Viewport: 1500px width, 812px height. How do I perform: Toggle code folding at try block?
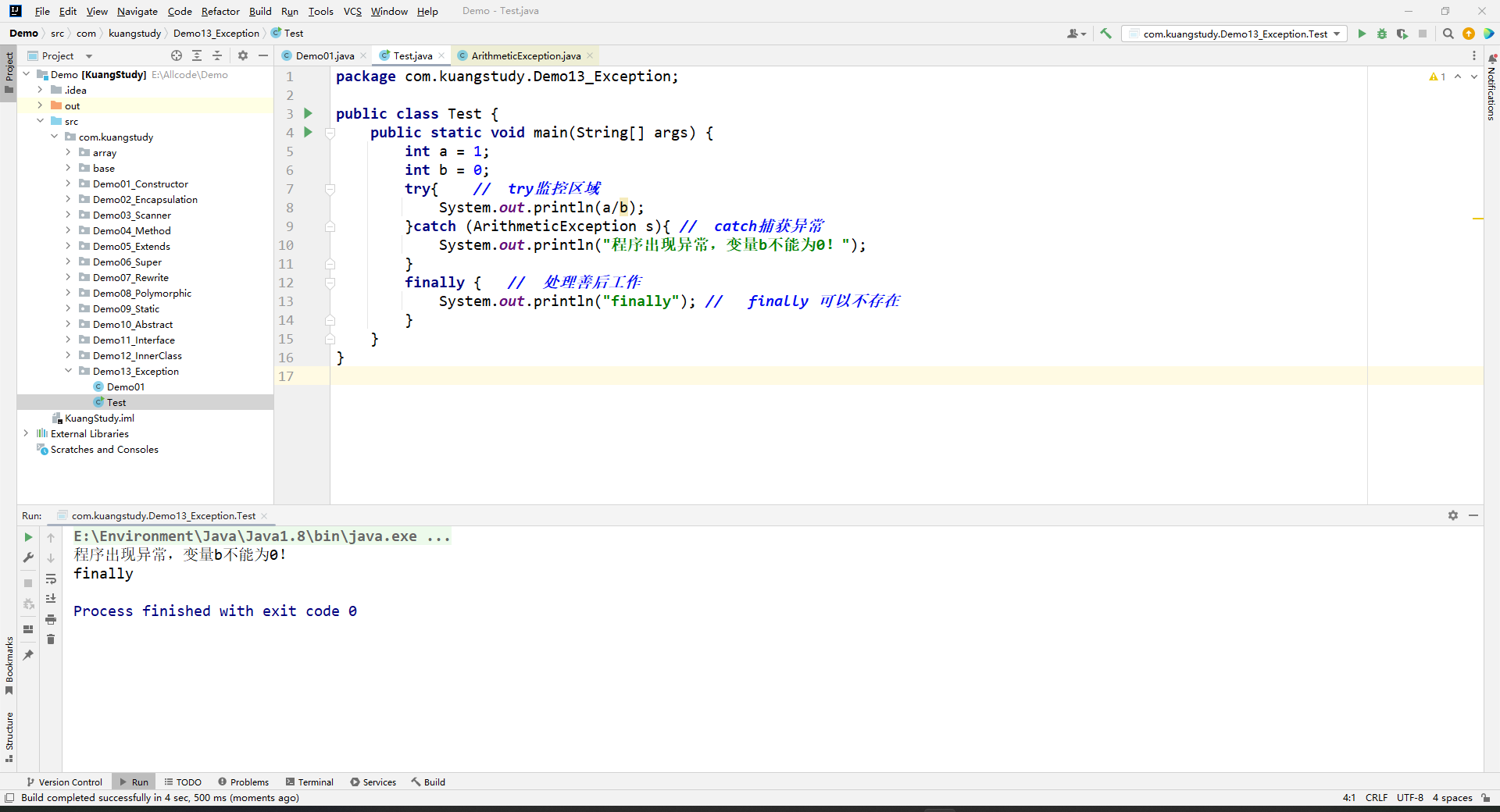point(330,189)
